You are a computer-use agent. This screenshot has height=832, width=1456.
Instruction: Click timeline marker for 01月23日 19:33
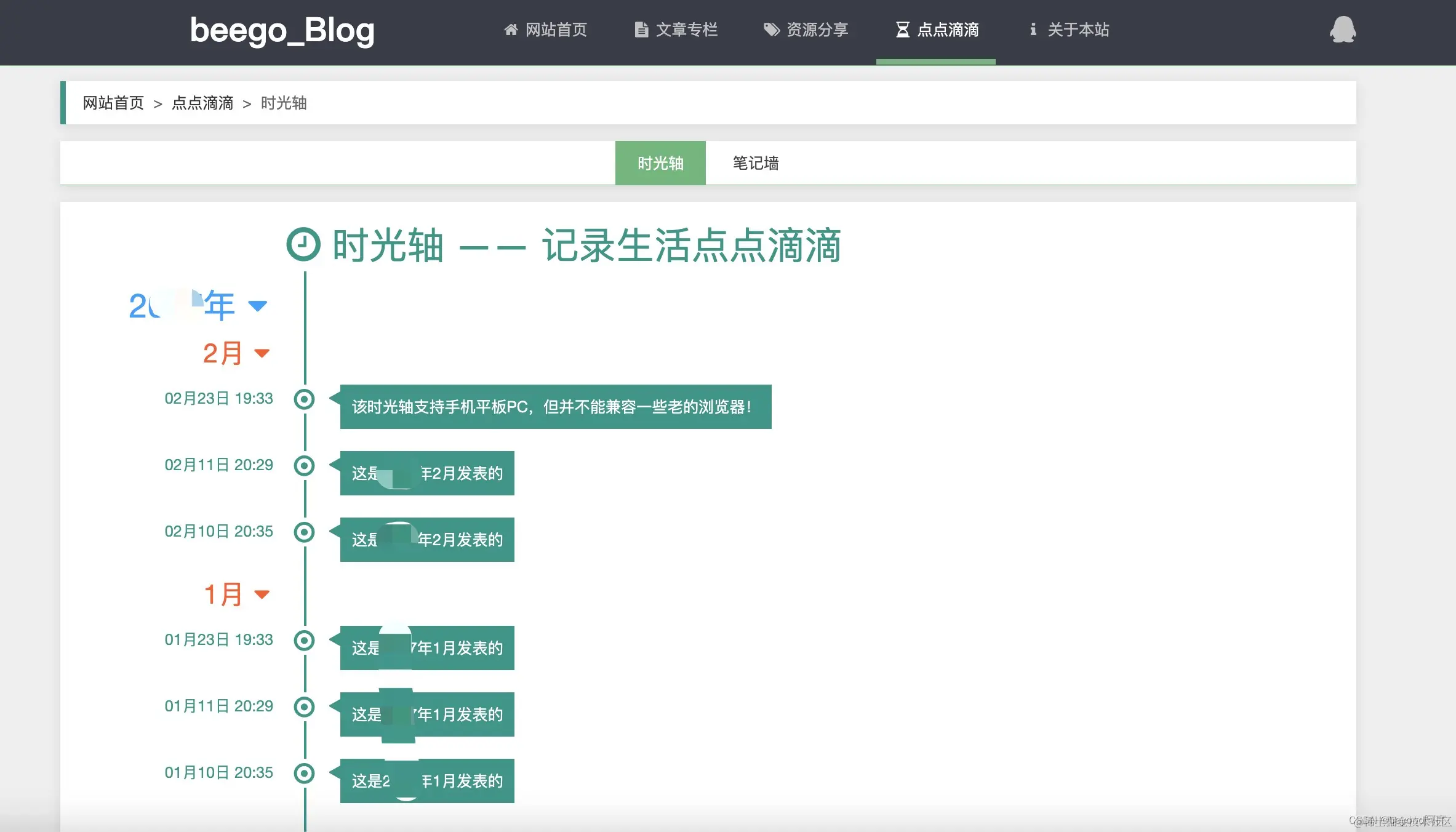coord(304,641)
